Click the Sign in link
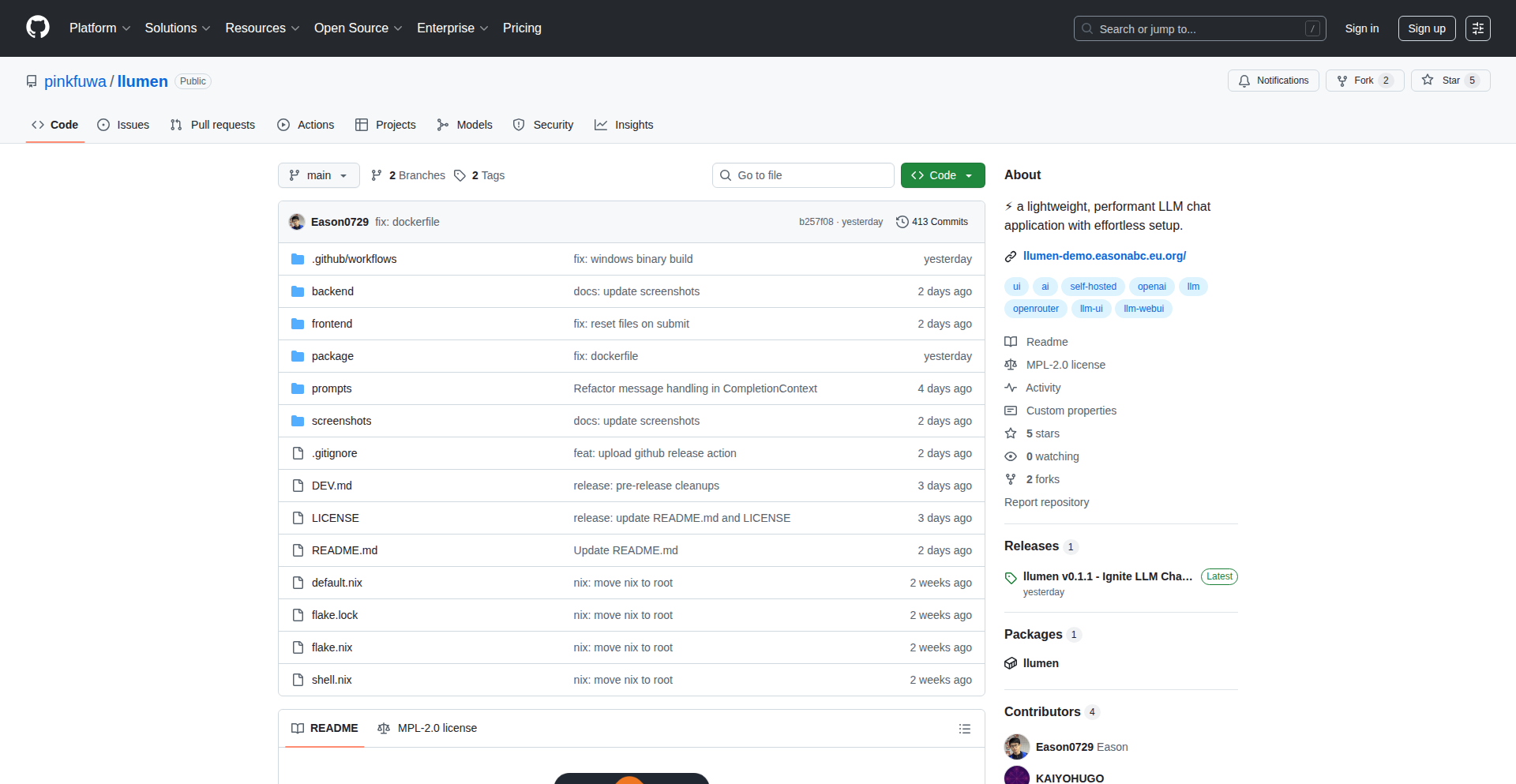 1361,28
